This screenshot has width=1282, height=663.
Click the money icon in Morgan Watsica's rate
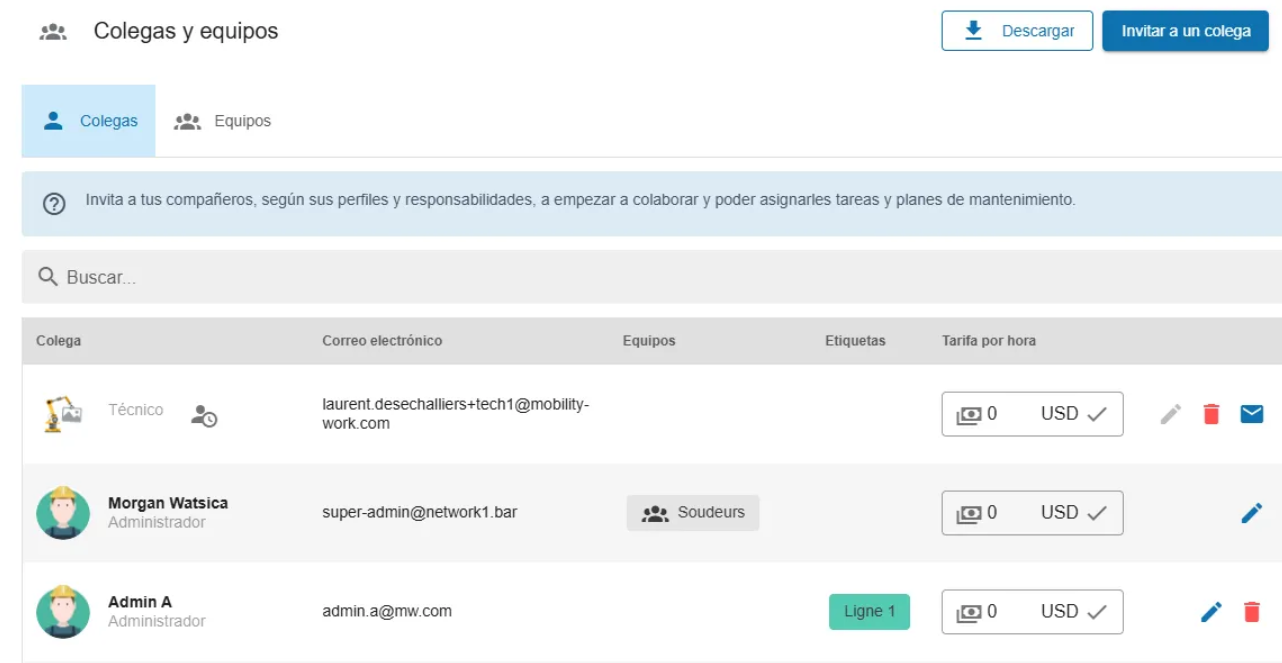[969, 514]
